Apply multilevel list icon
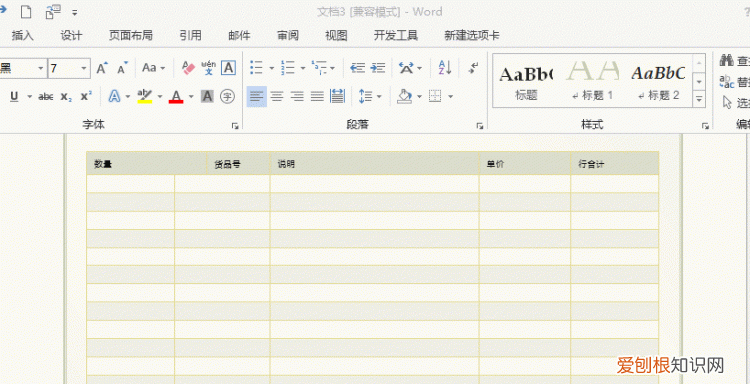This screenshot has height=384, width=750. click(319, 68)
